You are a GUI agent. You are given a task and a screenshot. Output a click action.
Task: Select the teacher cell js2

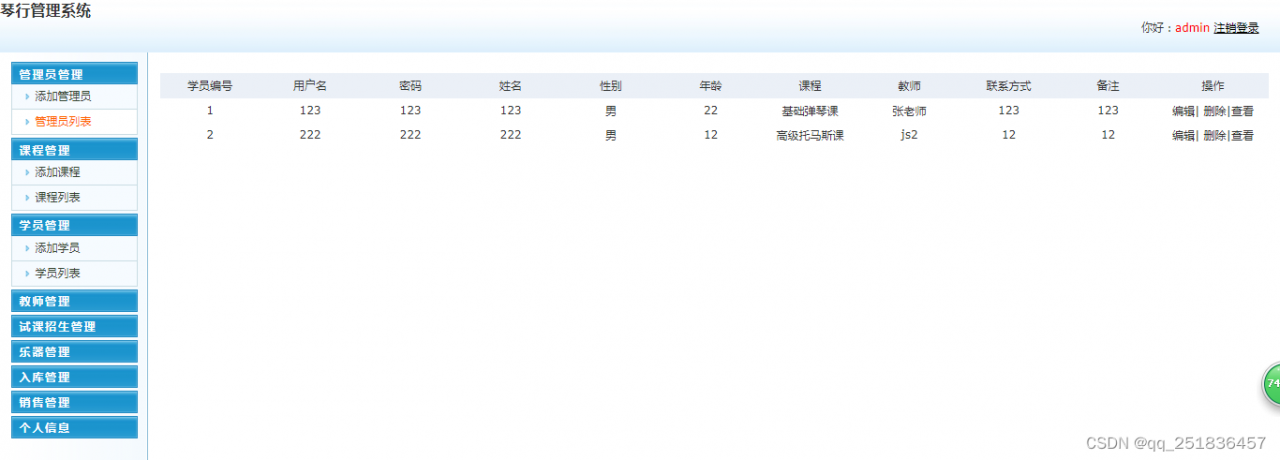pos(909,136)
